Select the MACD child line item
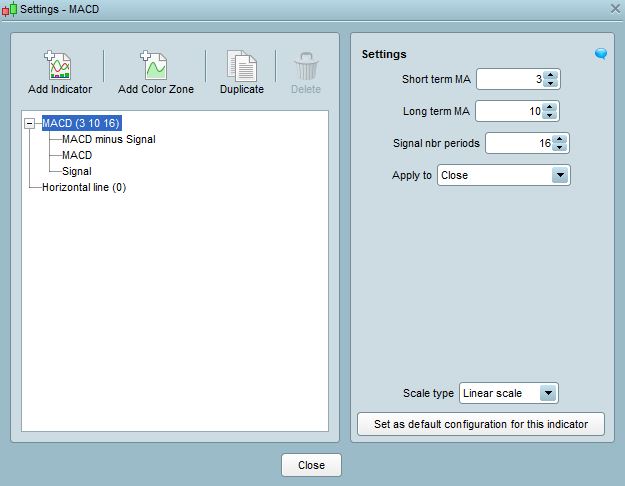 point(77,155)
